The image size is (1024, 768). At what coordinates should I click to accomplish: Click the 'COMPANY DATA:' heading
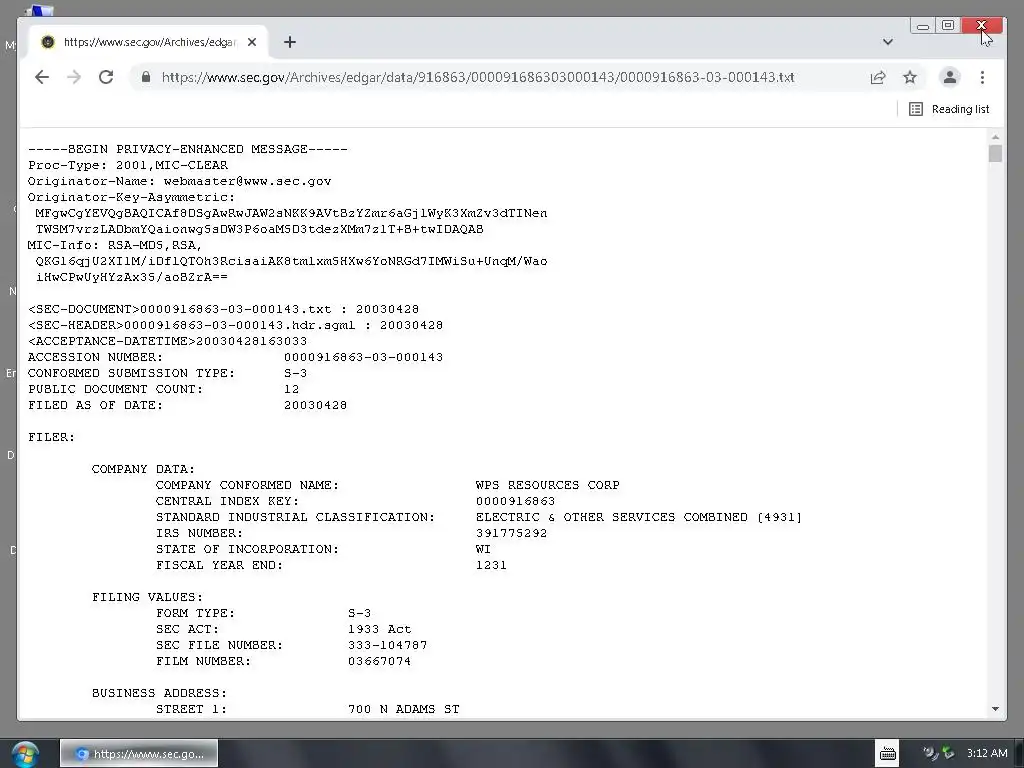pos(143,470)
